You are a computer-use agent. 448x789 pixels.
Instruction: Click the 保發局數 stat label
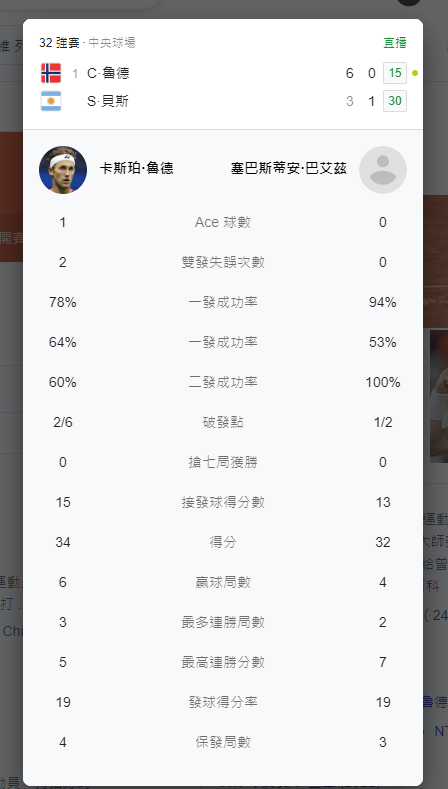(x=222, y=742)
